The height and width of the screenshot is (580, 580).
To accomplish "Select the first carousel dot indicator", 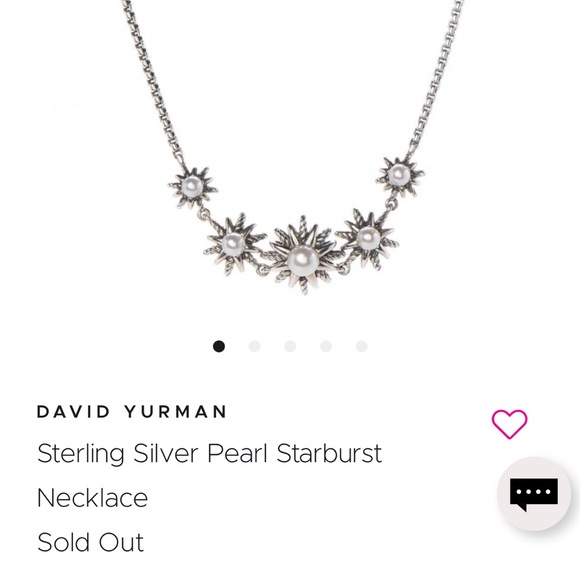I will [219, 347].
